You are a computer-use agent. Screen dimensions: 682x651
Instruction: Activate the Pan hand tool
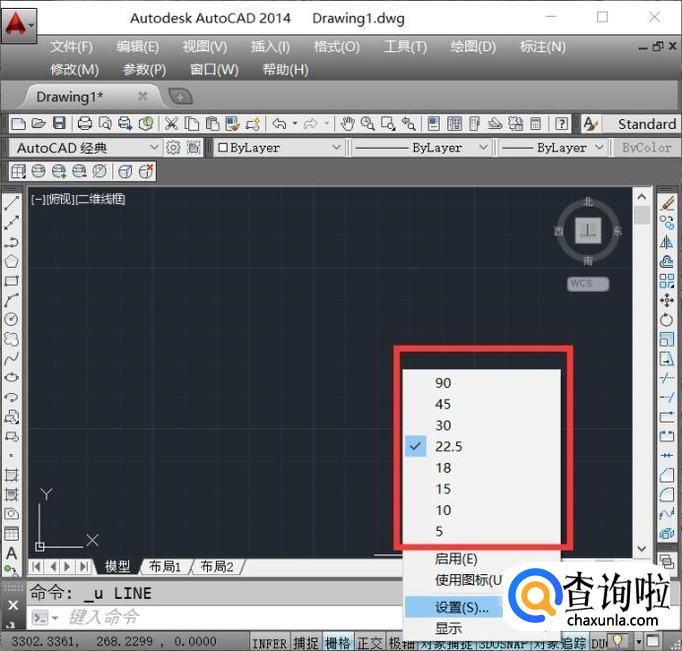(x=347, y=124)
